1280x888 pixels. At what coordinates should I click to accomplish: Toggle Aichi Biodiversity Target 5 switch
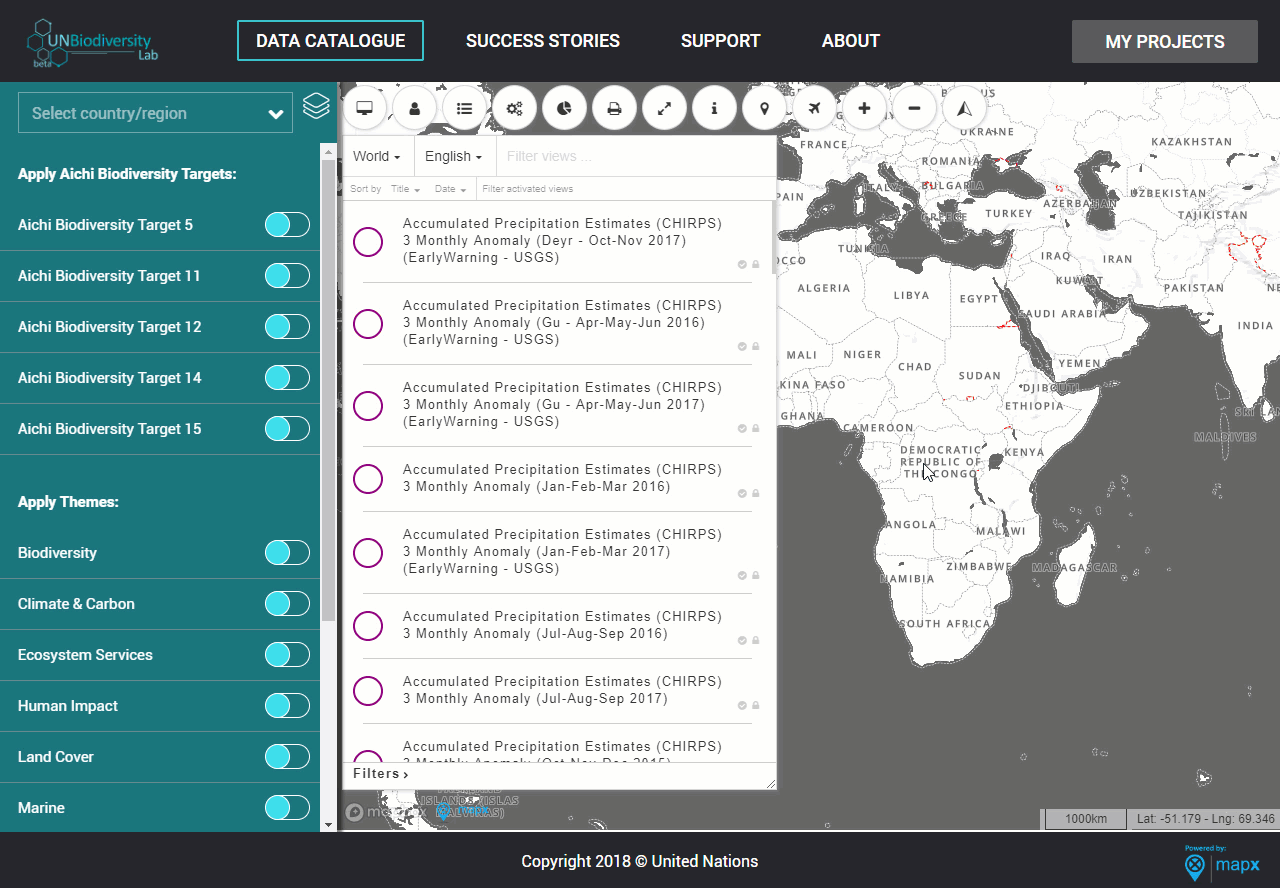287,225
